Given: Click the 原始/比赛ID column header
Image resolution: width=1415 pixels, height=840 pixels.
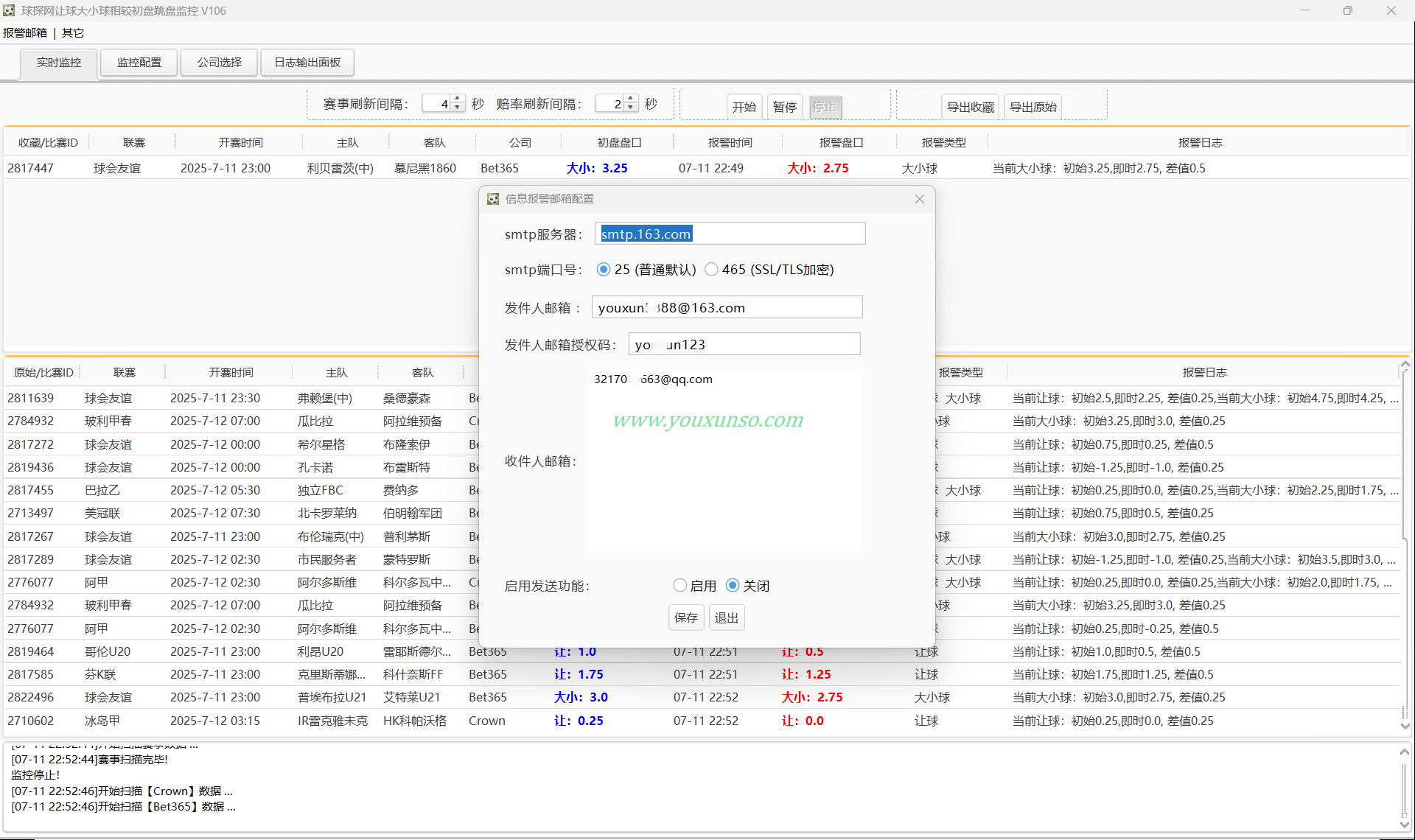Looking at the screenshot, I should point(43,373).
